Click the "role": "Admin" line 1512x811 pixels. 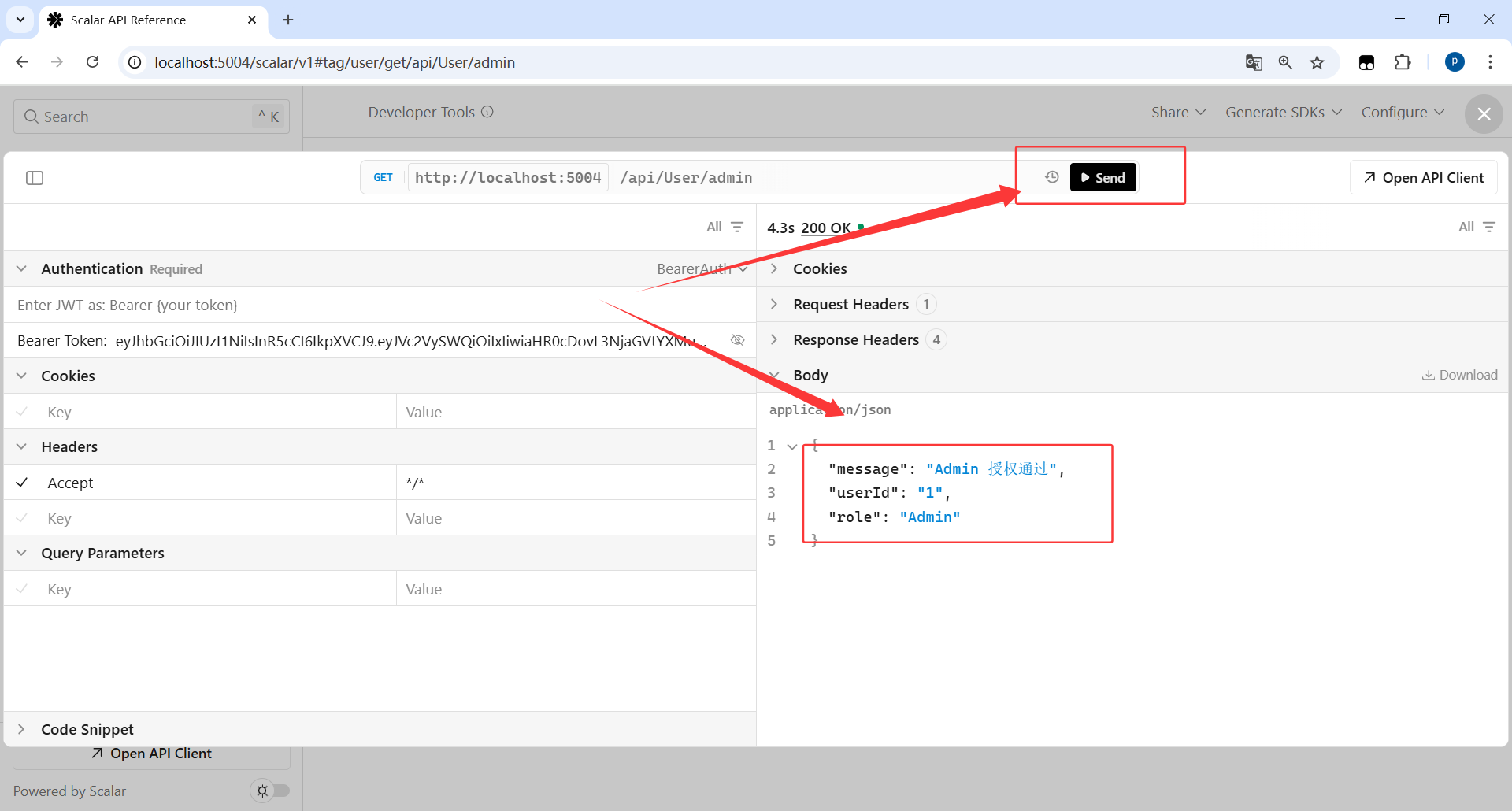tap(894, 517)
